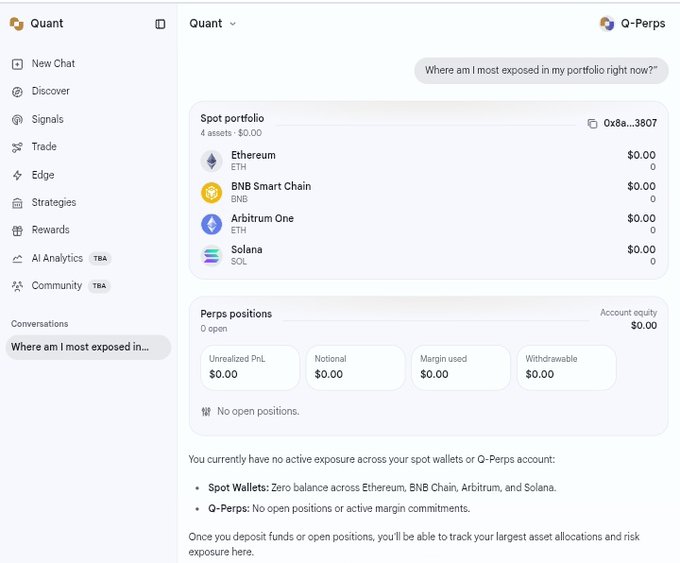
Task: Click the Community people icon
Action: coord(17,286)
